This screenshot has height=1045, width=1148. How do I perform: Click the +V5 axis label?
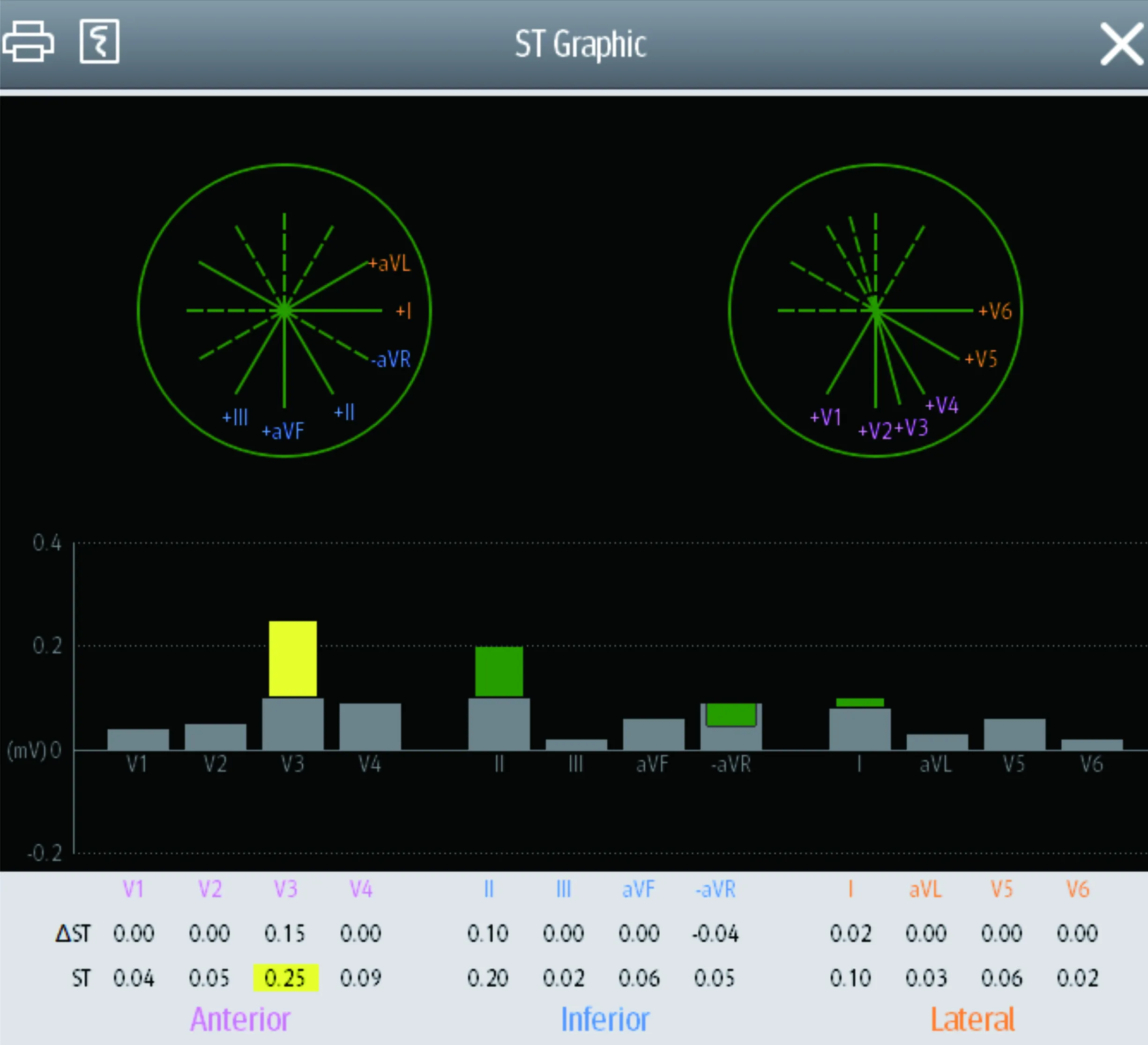tap(981, 359)
